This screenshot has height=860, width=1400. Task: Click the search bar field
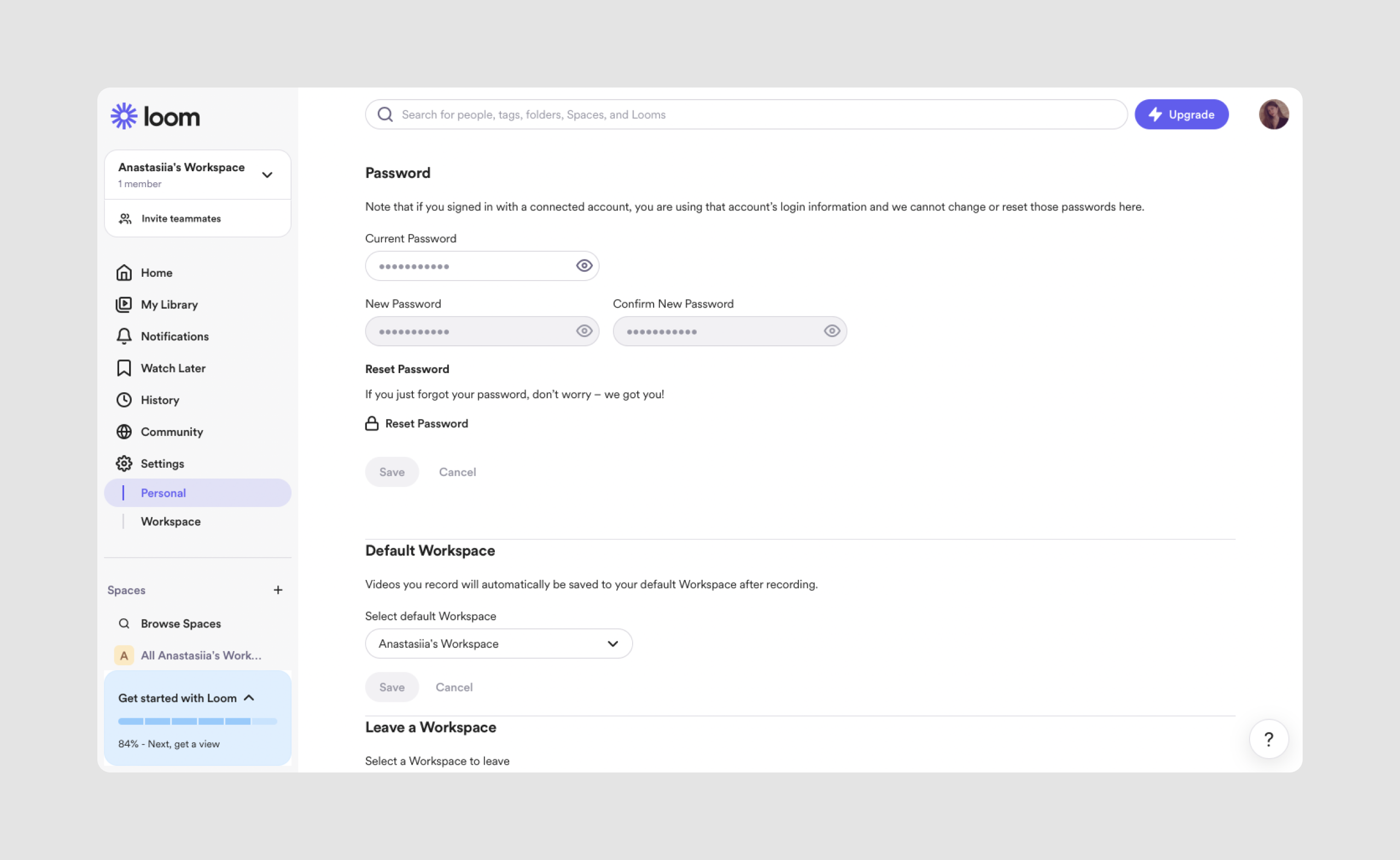coord(746,114)
